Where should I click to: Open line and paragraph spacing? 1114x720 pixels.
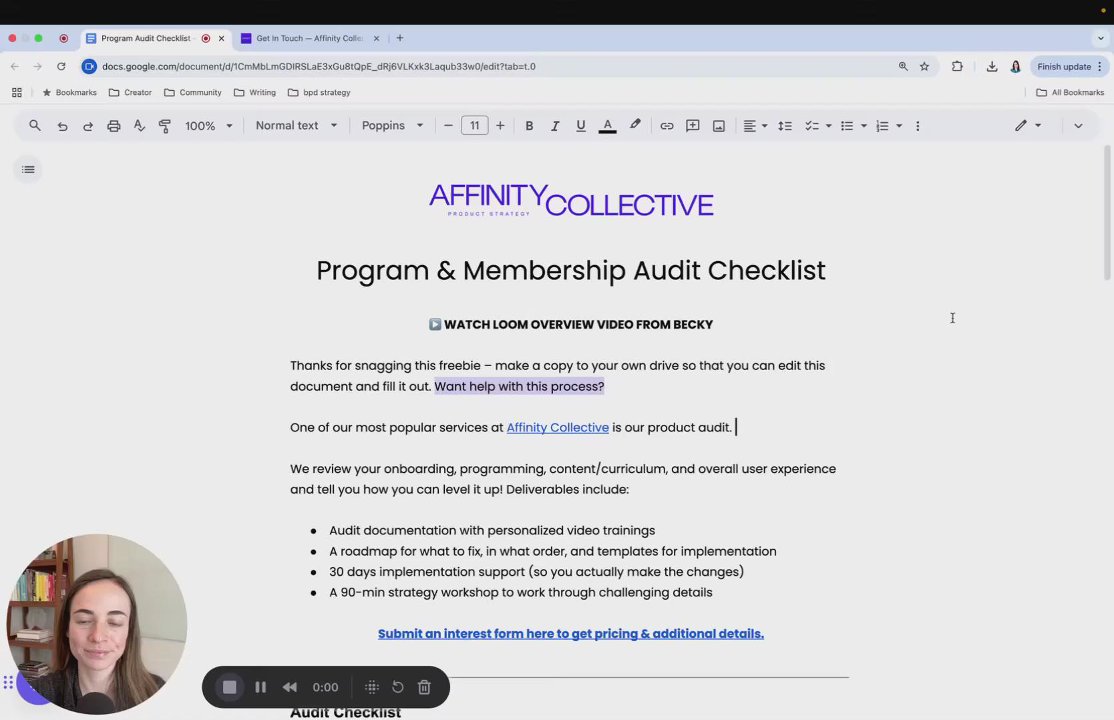(785, 126)
